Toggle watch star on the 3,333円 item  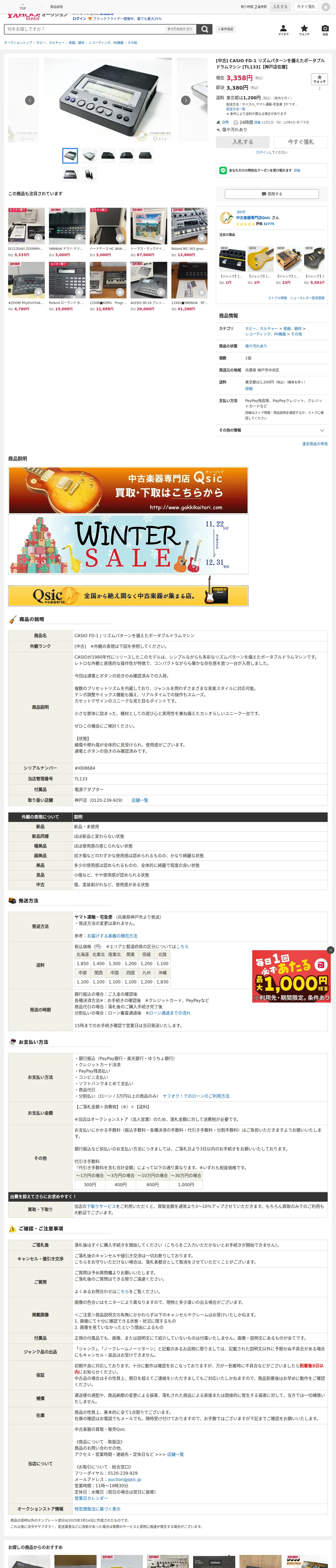38,238
